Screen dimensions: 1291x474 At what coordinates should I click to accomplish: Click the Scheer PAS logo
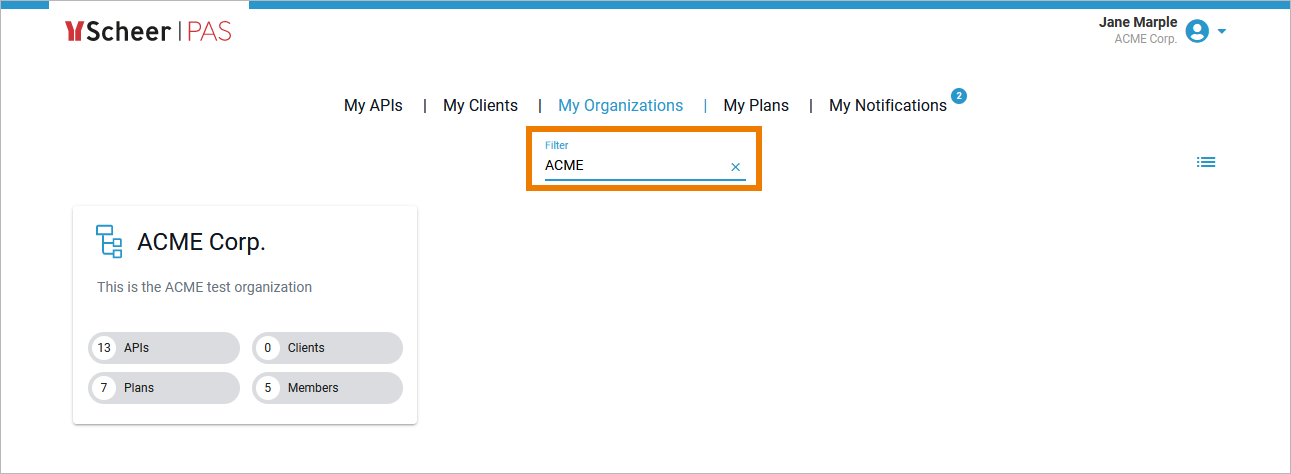click(148, 32)
